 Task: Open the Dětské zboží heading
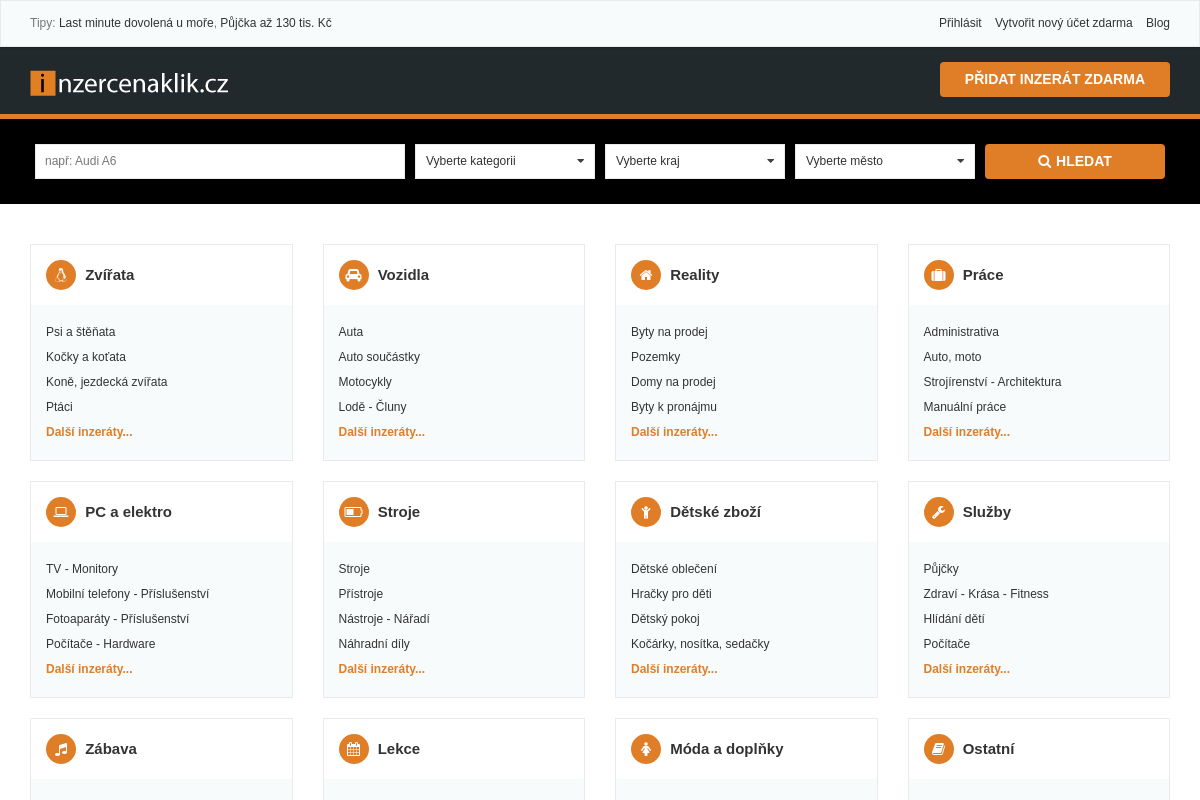pyautogui.click(x=715, y=512)
